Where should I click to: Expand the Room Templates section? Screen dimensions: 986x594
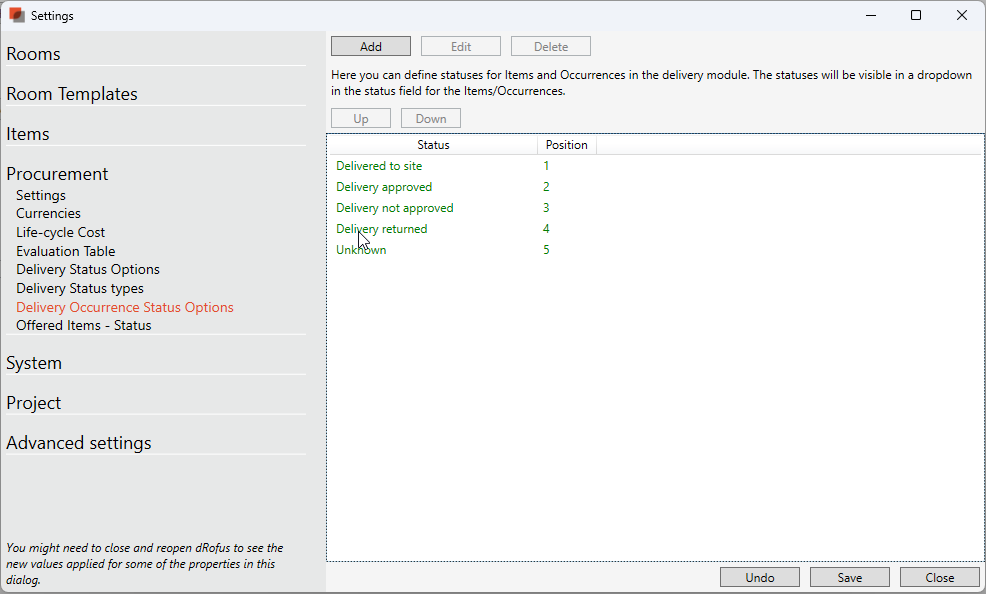tap(72, 94)
